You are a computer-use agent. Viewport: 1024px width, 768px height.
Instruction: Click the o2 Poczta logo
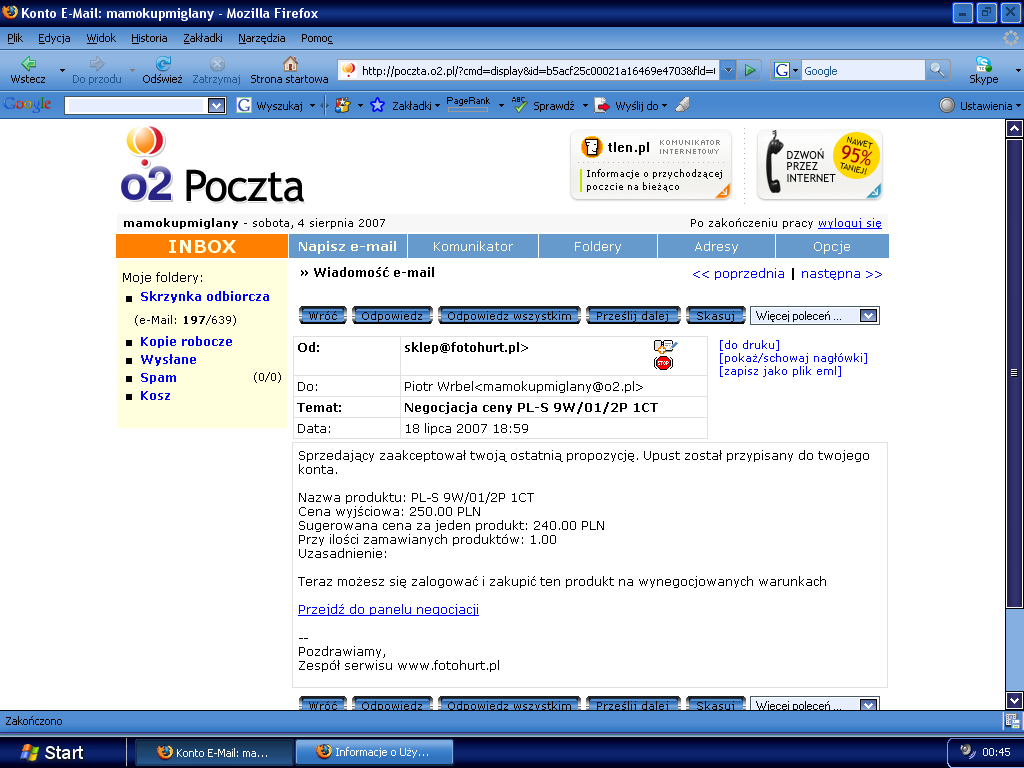click(x=212, y=164)
